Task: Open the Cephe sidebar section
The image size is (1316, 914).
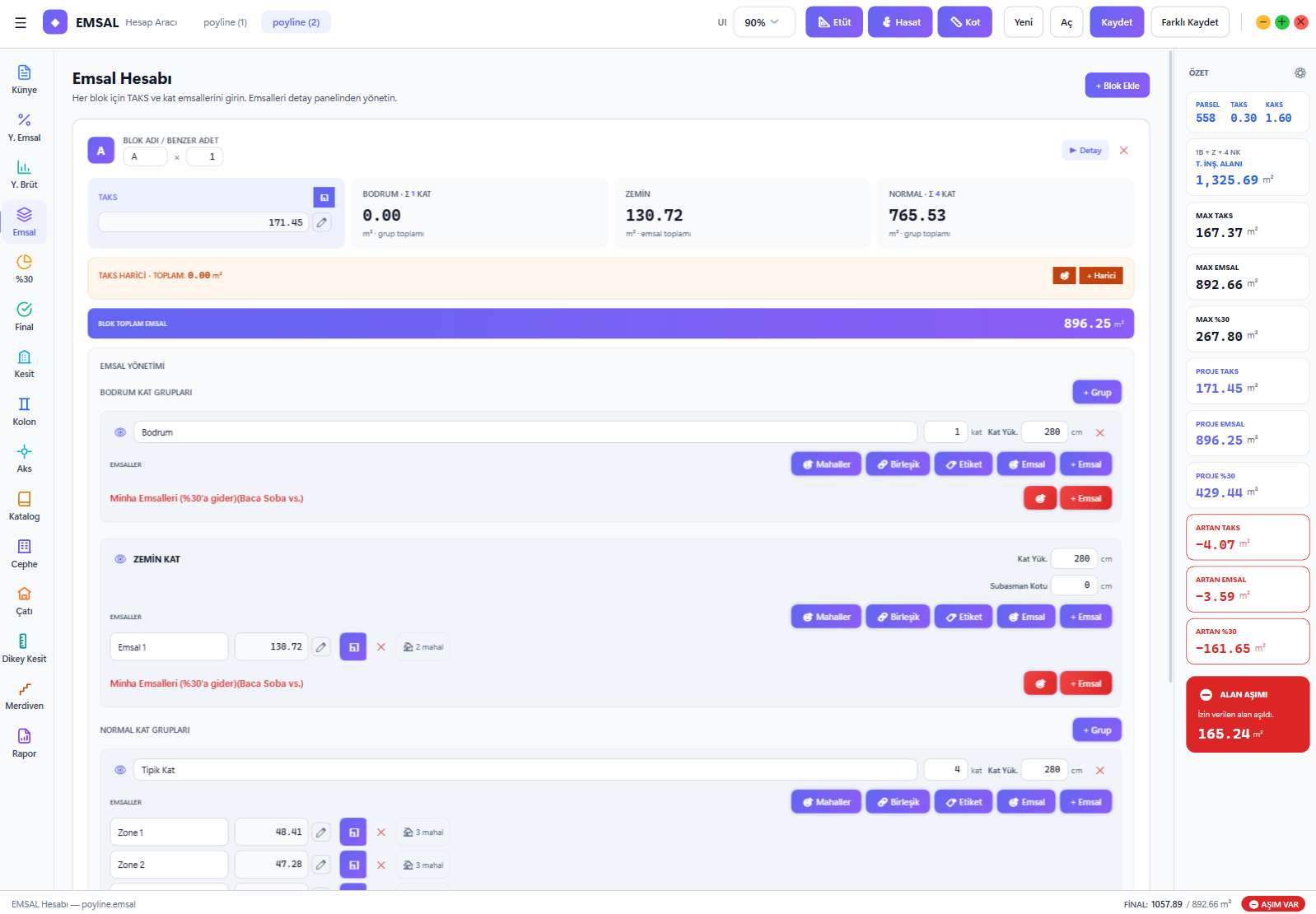Action: click(24, 554)
